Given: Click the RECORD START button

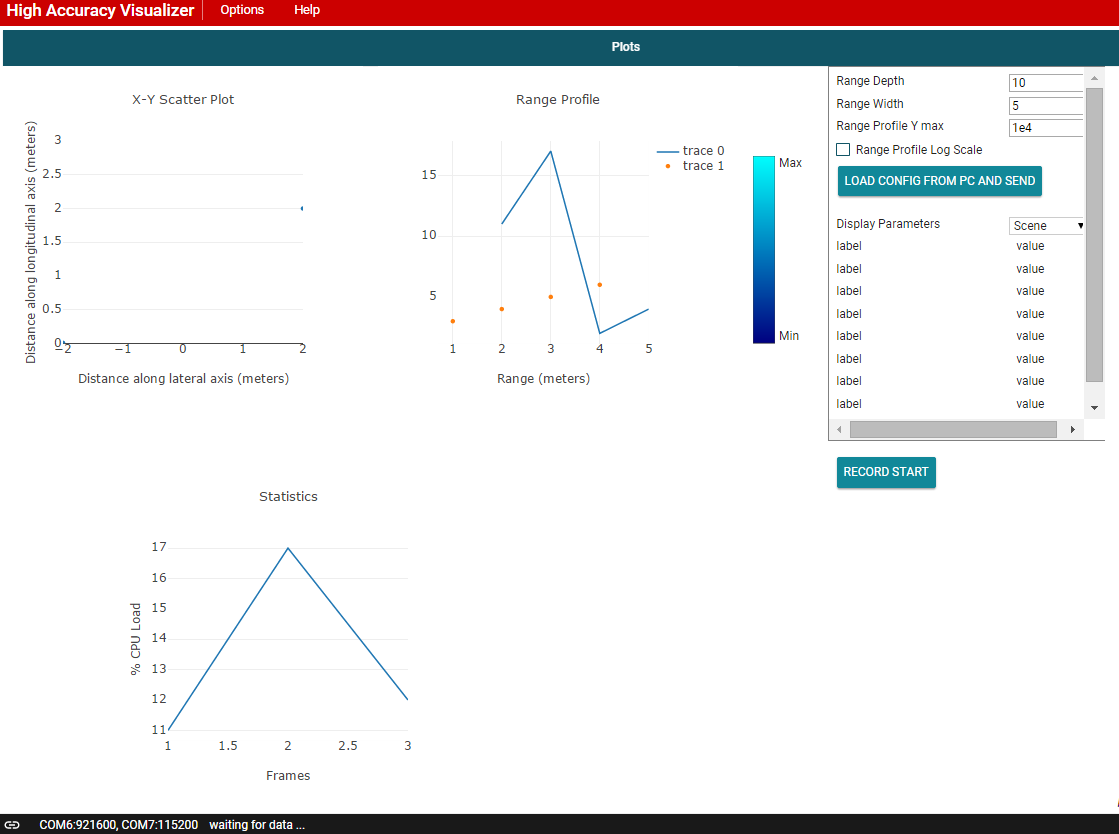Looking at the screenshot, I should tap(886, 472).
